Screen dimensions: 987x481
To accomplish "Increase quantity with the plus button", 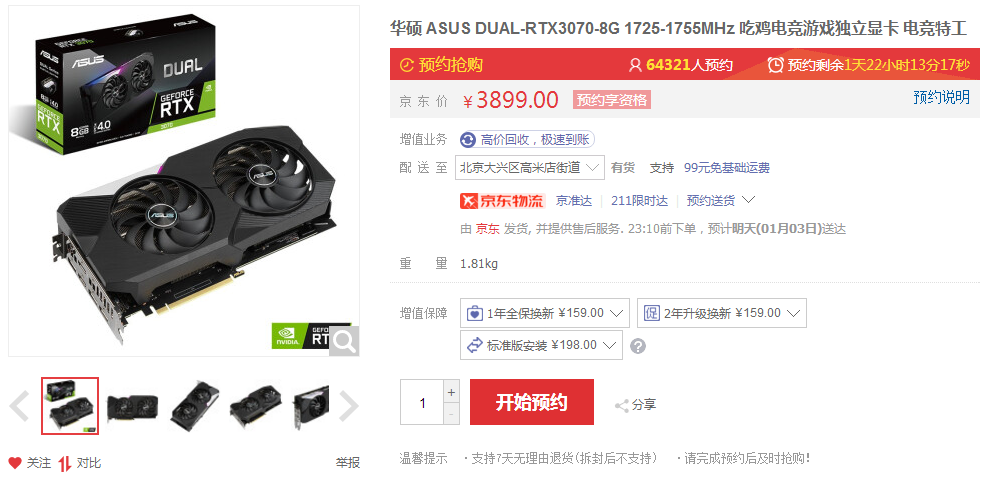I will (x=451, y=392).
